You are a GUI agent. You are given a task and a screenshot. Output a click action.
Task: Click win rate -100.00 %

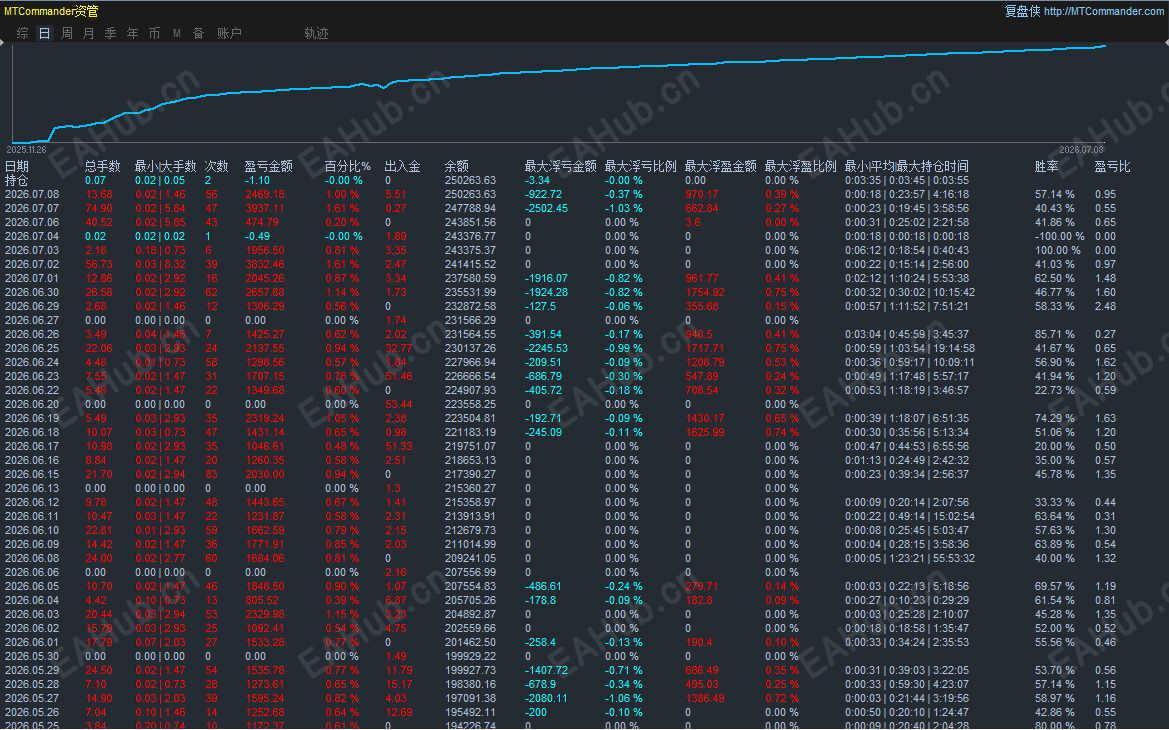[1059, 236]
